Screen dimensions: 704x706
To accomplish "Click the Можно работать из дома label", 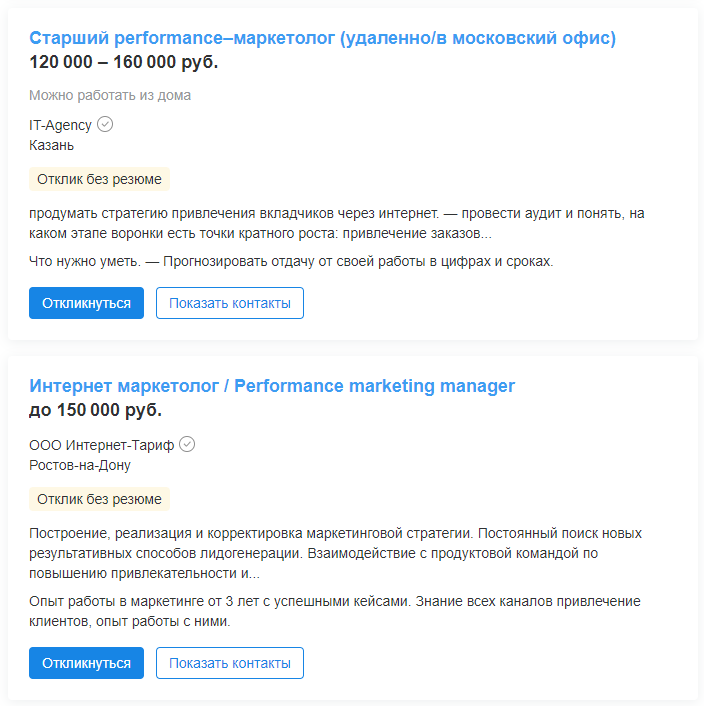I will point(110,95).
